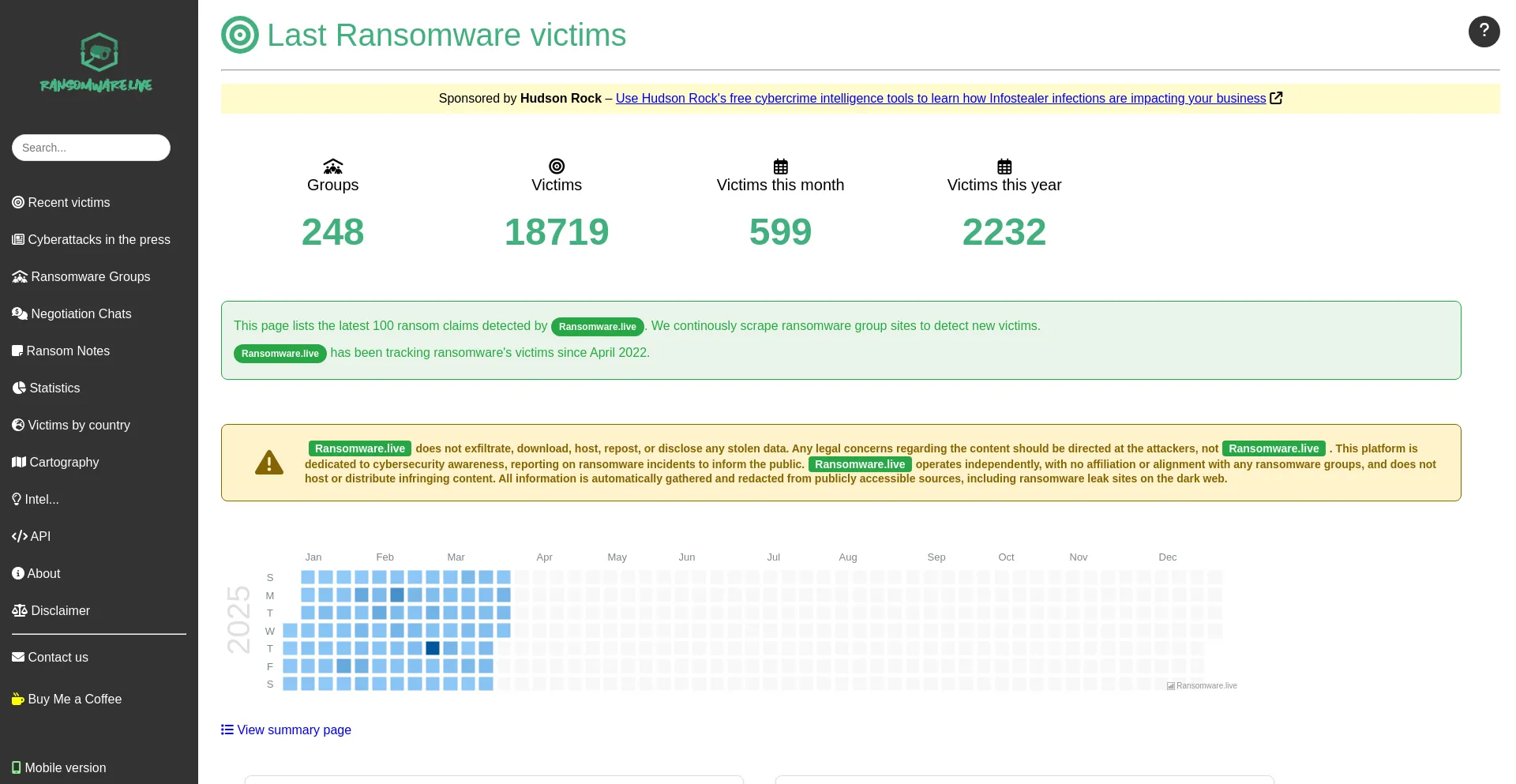Open the help question mark icon
The height and width of the screenshot is (784, 1516).
pyautogui.click(x=1484, y=32)
